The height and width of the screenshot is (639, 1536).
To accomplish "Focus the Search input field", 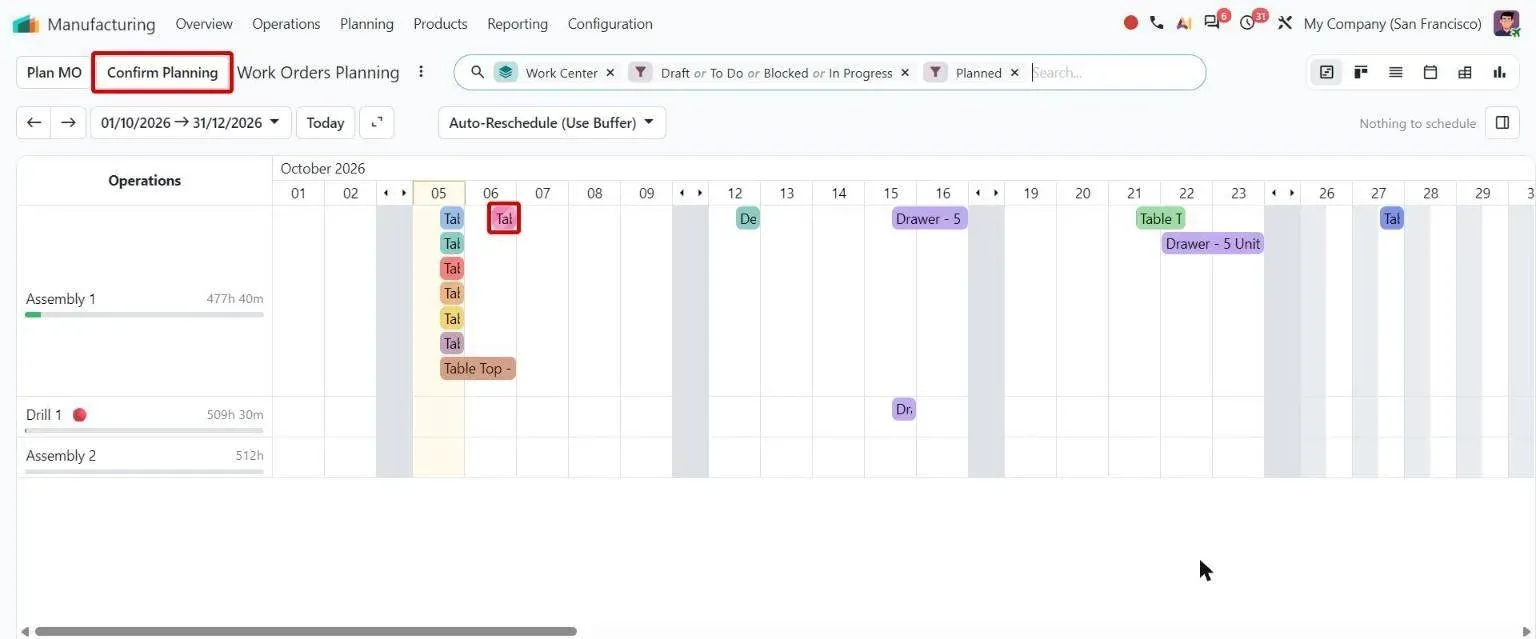I will [1115, 72].
